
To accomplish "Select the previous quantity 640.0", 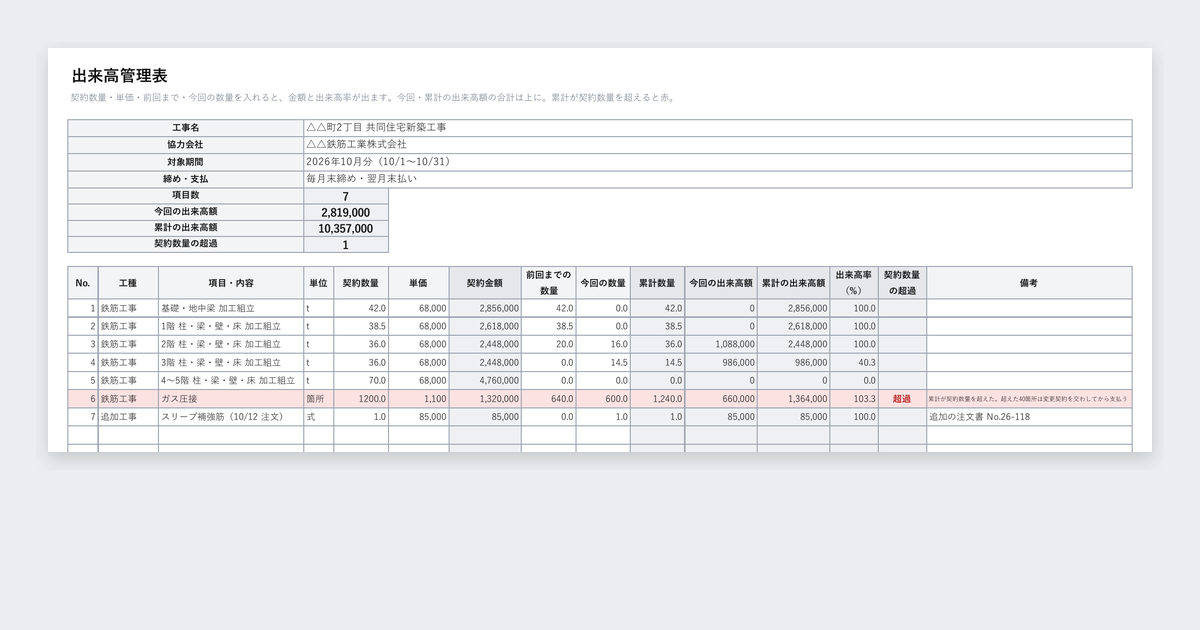I will 549,399.
